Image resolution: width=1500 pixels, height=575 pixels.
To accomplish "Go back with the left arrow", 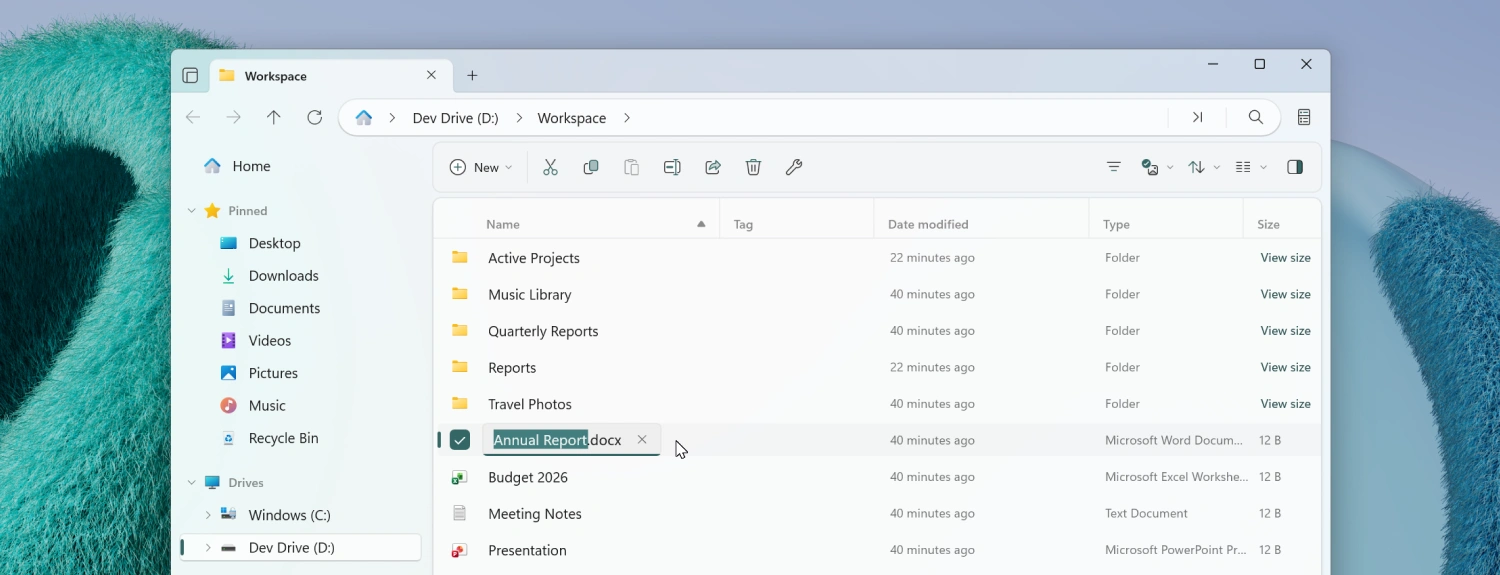I will click(x=193, y=118).
